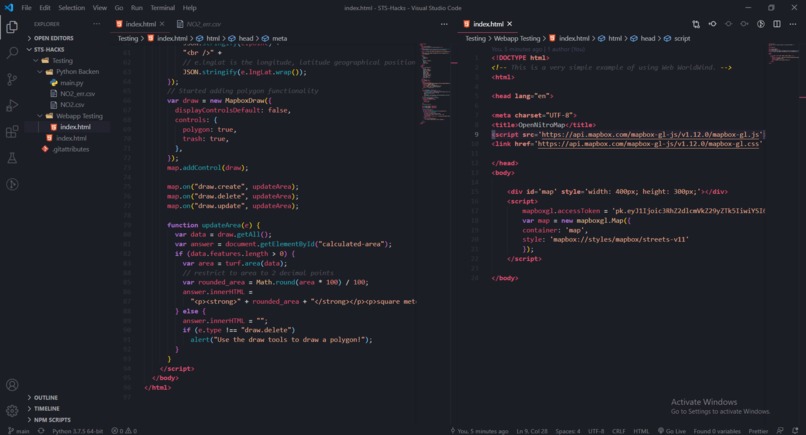806x435 pixels.
Task: Open left editor group more actions ellipsis
Action: [444, 24]
